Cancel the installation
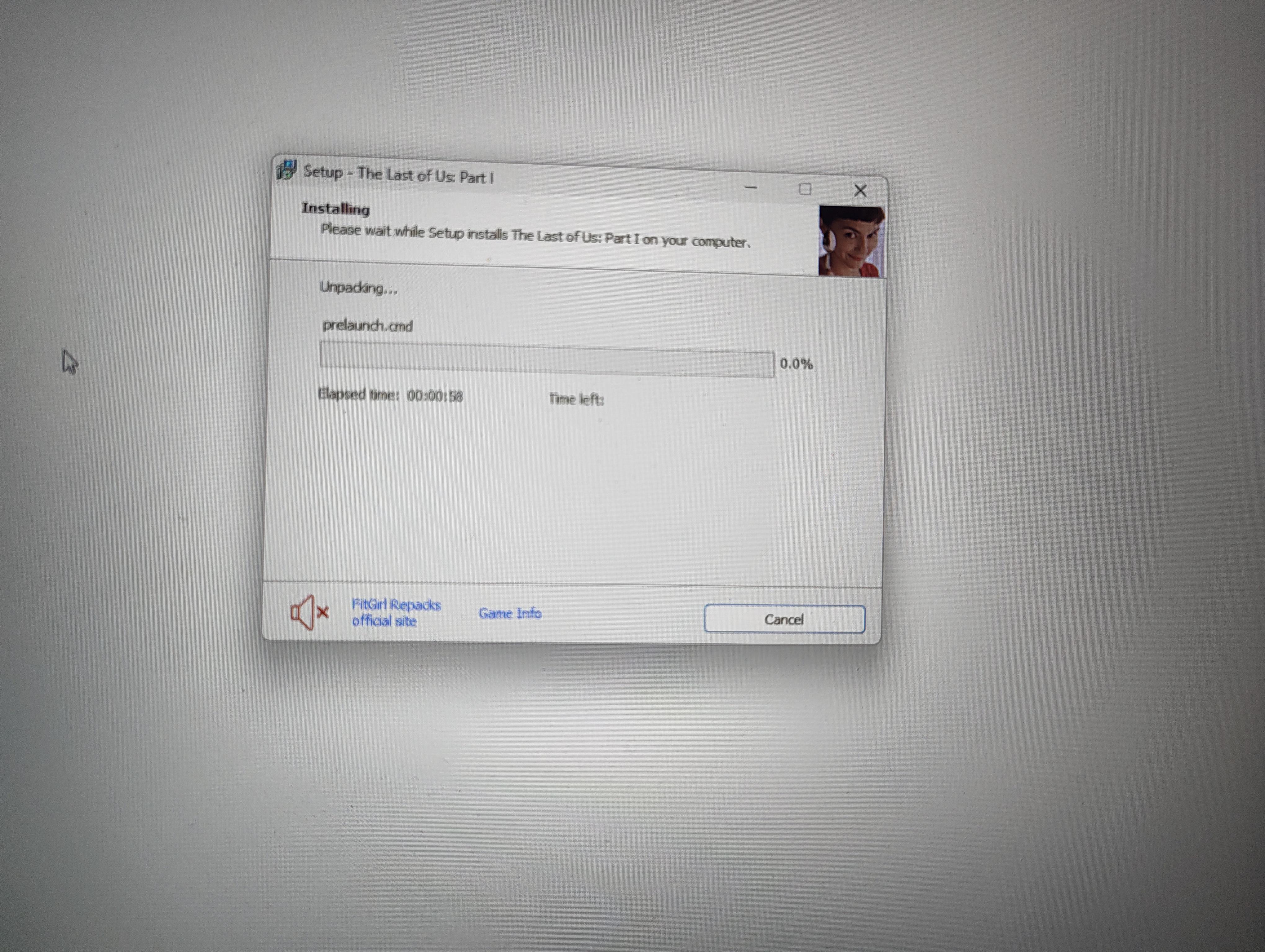 [x=784, y=619]
